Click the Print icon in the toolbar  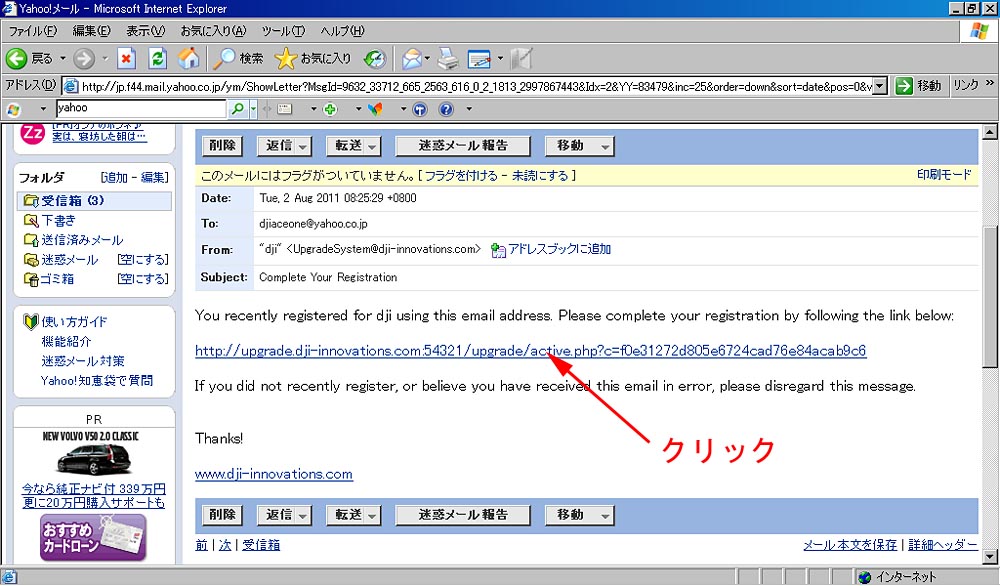coord(447,58)
